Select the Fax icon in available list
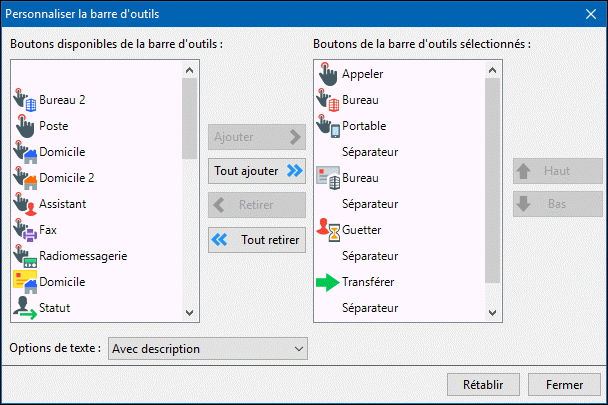Image resolution: width=608 pixels, height=405 pixels. click(25, 230)
